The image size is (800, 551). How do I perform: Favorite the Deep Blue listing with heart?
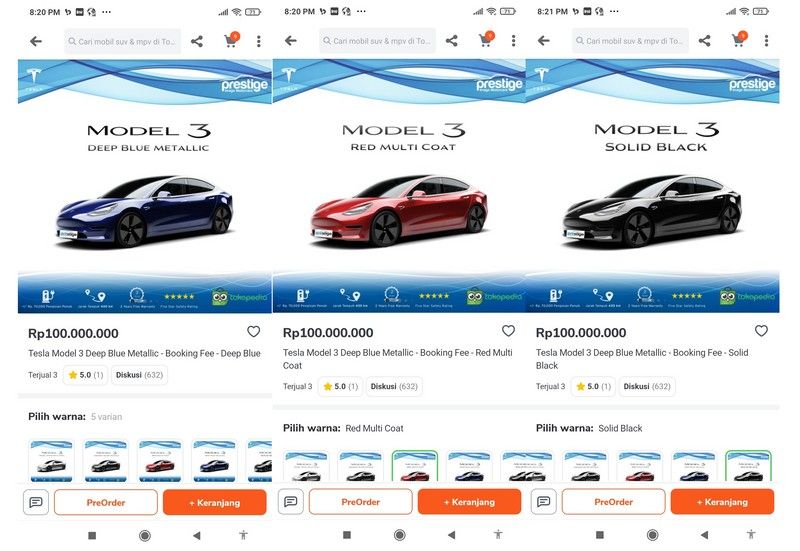tap(254, 332)
